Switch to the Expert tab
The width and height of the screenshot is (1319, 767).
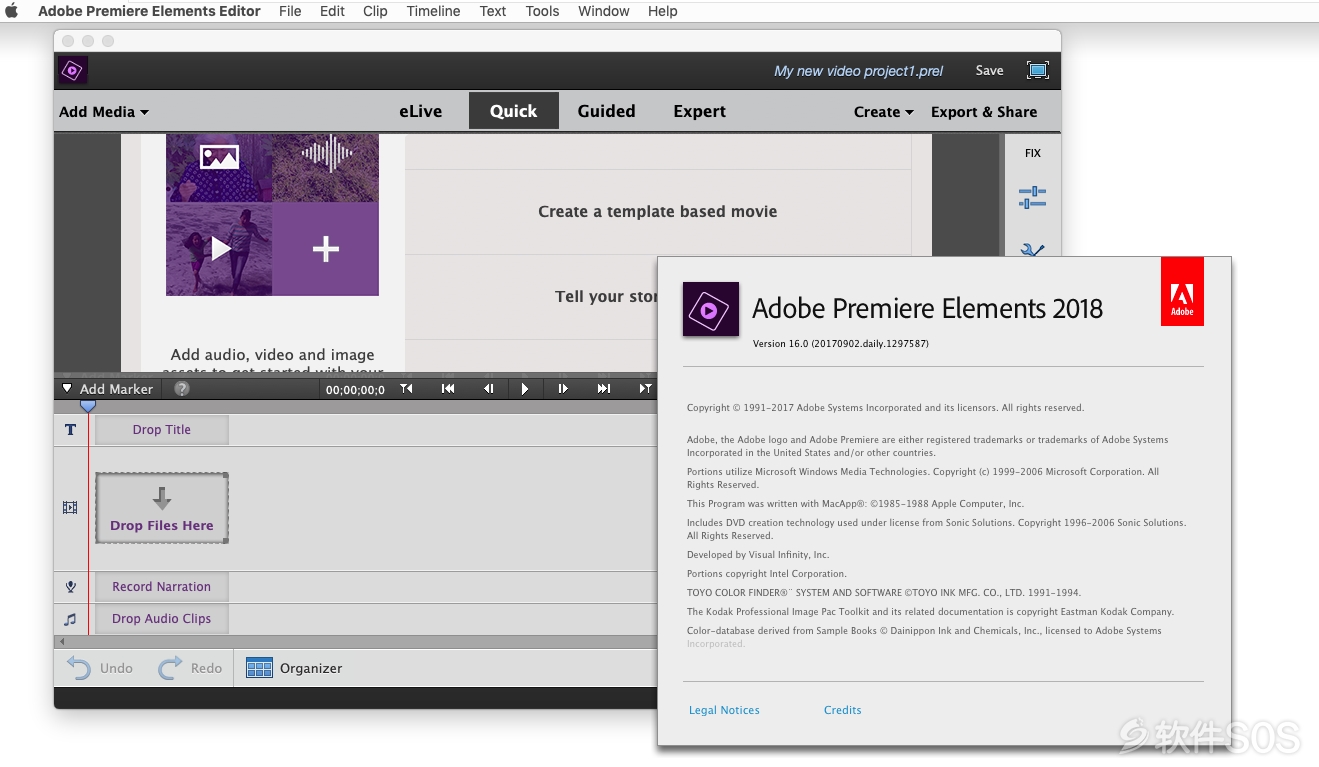click(x=699, y=111)
